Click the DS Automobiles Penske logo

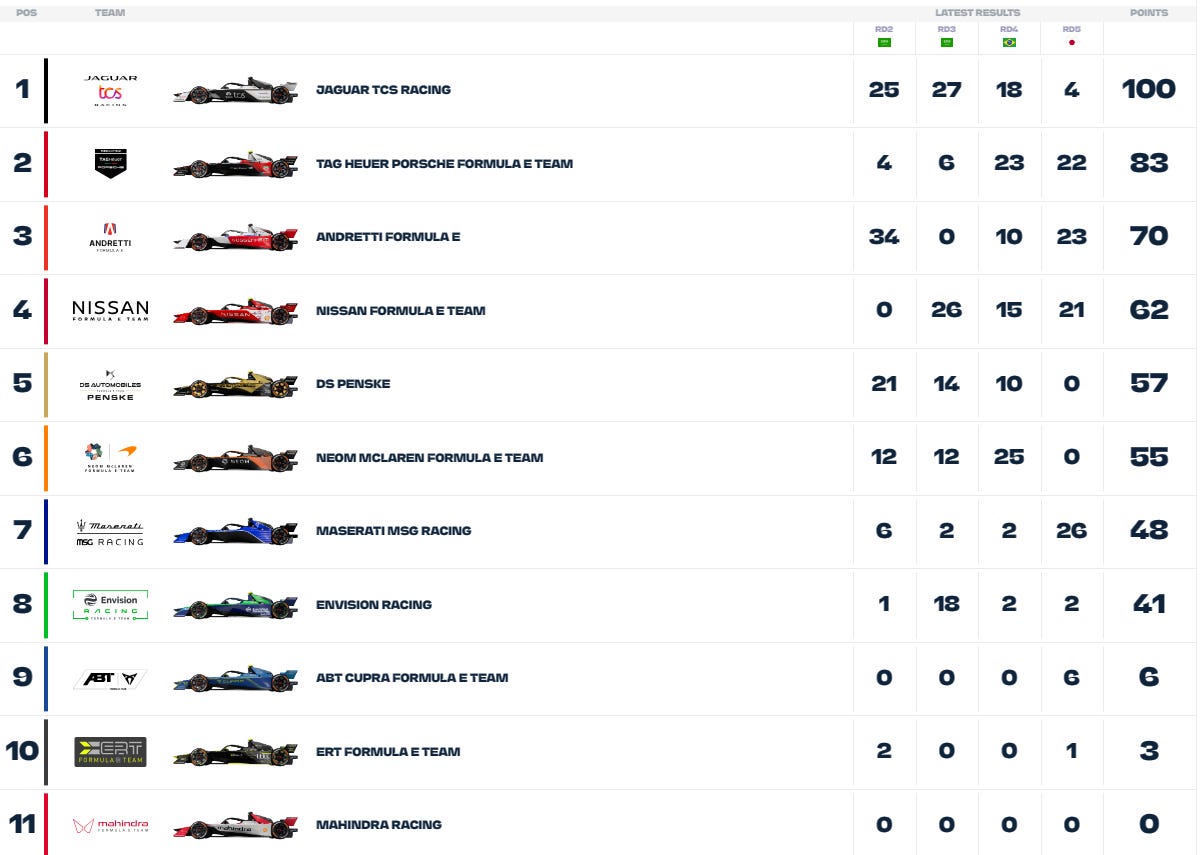[110, 384]
